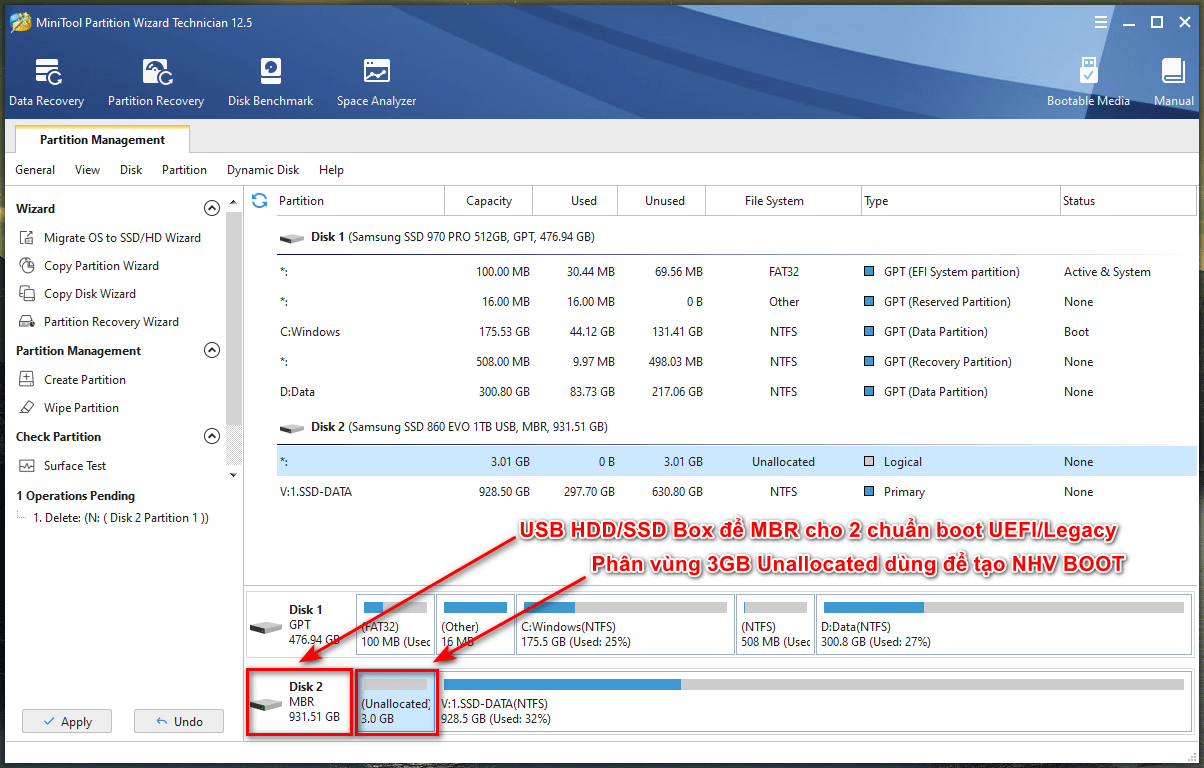Sort by the Type column header
1204x768 pixels.
click(960, 201)
